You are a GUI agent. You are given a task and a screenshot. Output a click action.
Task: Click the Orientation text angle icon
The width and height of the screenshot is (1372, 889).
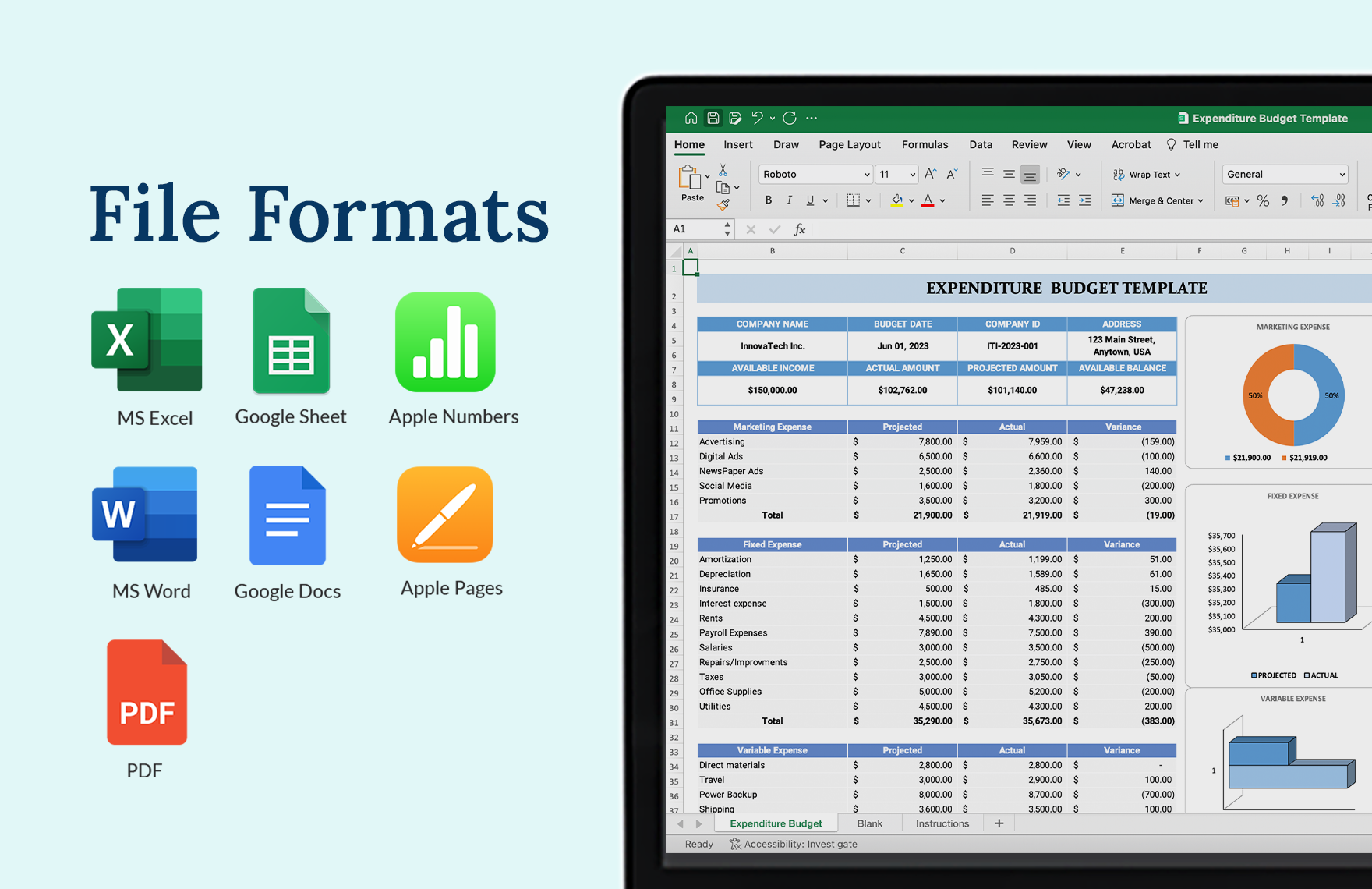pos(1064,174)
